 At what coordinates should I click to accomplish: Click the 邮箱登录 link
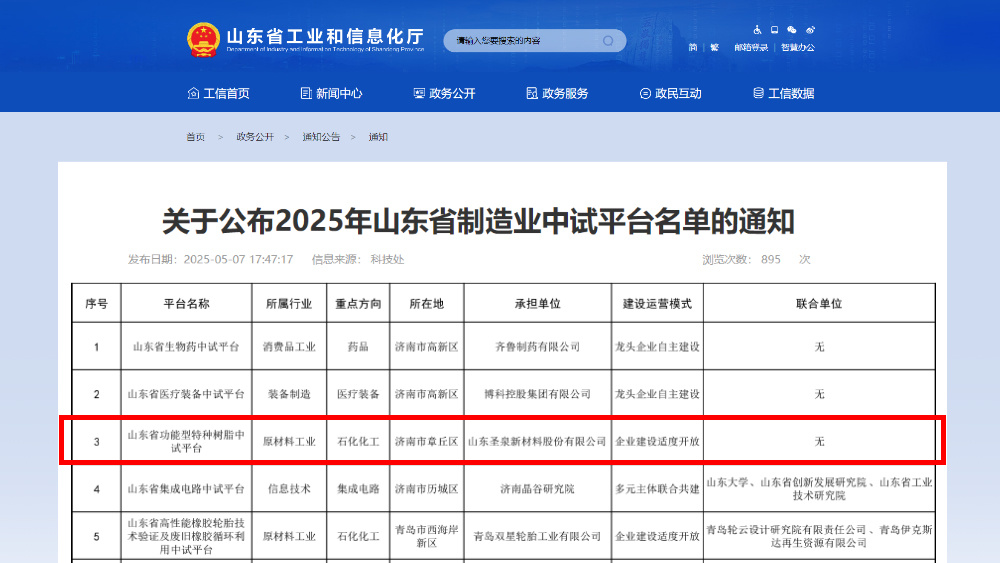point(751,48)
